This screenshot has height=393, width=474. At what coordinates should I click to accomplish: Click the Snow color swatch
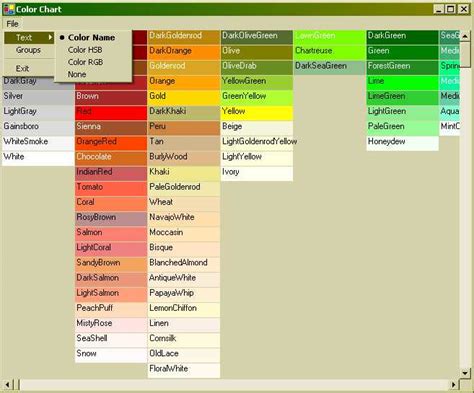[111, 354]
